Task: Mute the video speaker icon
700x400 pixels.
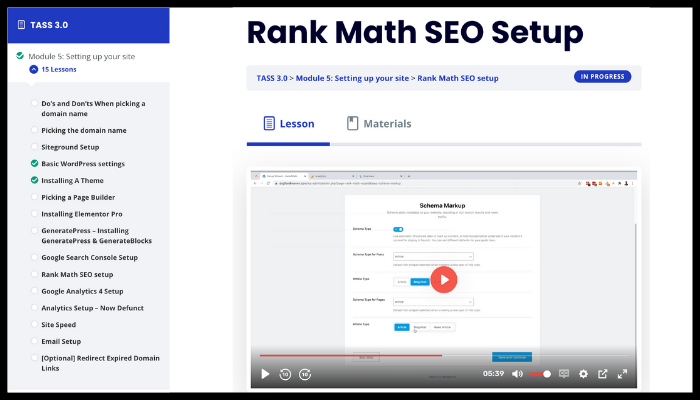Action: pos(517,374)
